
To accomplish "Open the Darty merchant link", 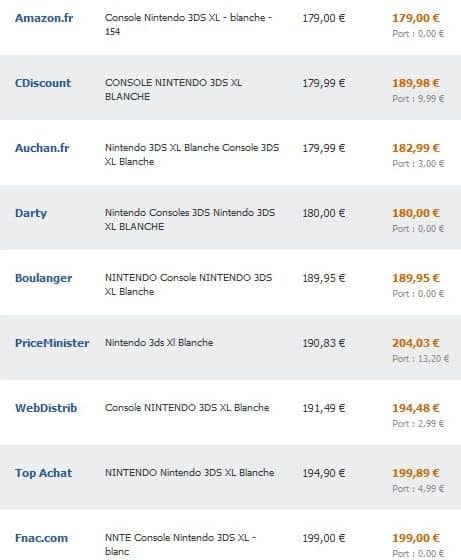I will coord(31,213).
